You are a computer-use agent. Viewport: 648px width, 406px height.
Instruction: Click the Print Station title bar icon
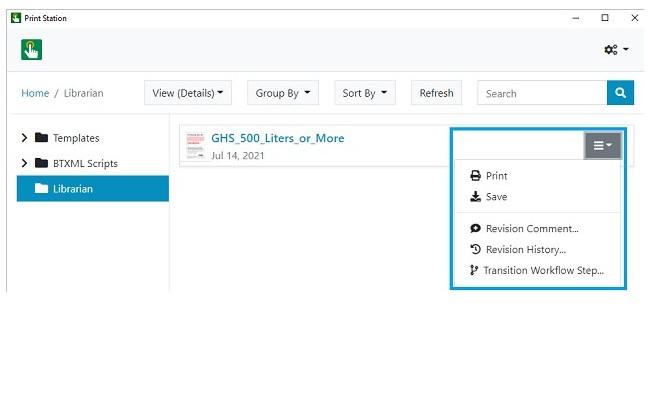(16, 18)
